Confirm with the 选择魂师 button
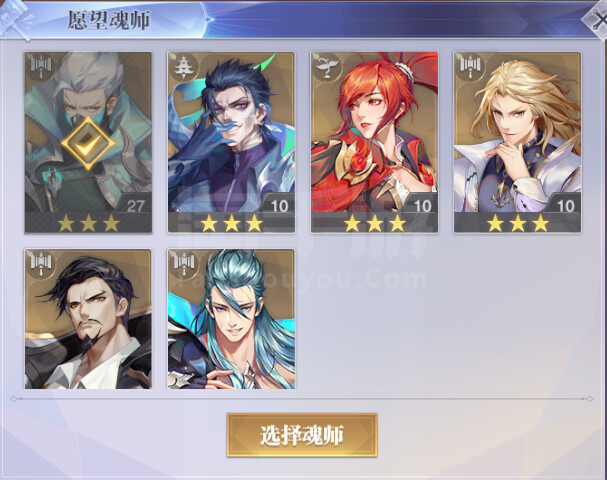Screen dimensions: 607x480 (x=302, y=435)
